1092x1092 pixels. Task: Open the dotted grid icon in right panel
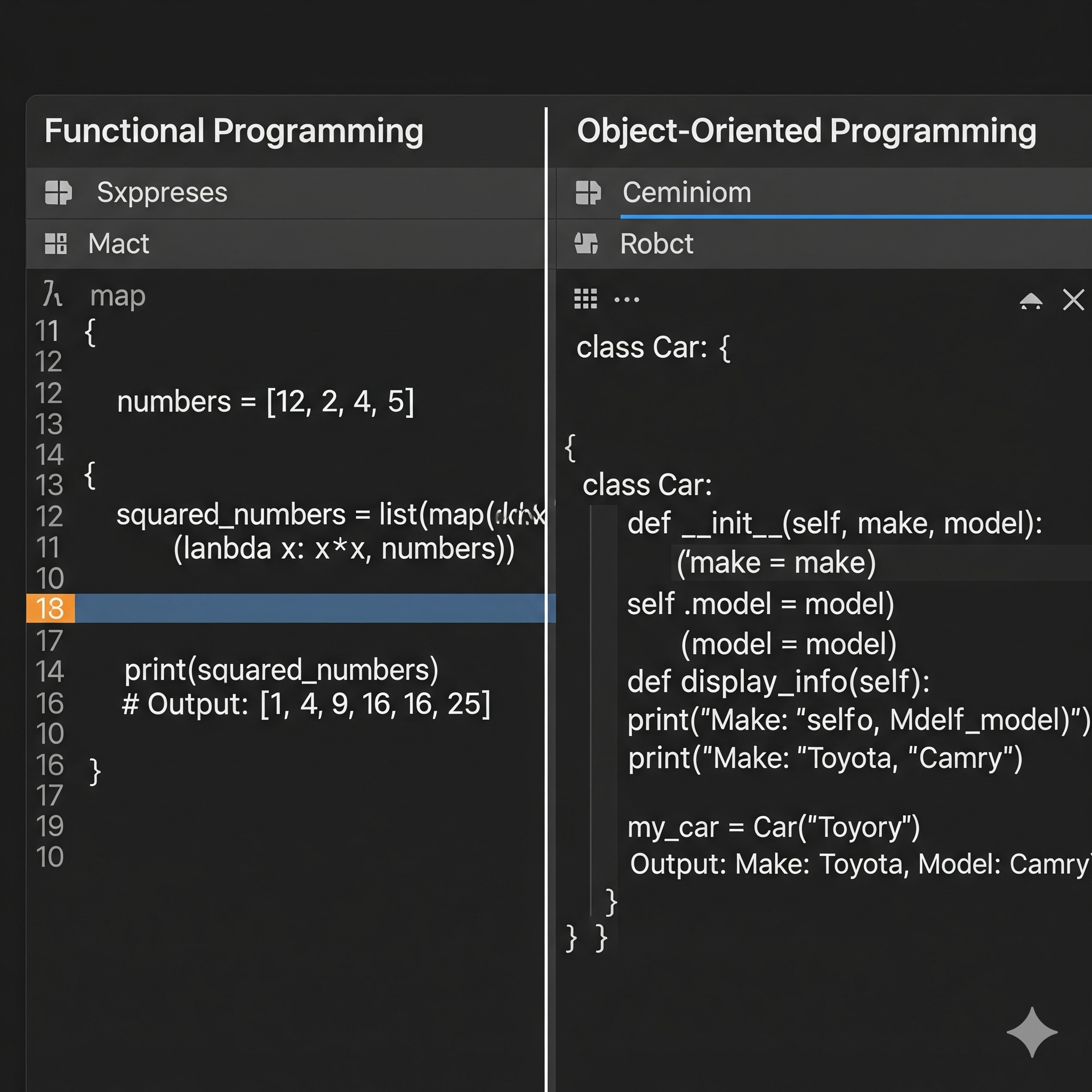click(x=585, y=299)
